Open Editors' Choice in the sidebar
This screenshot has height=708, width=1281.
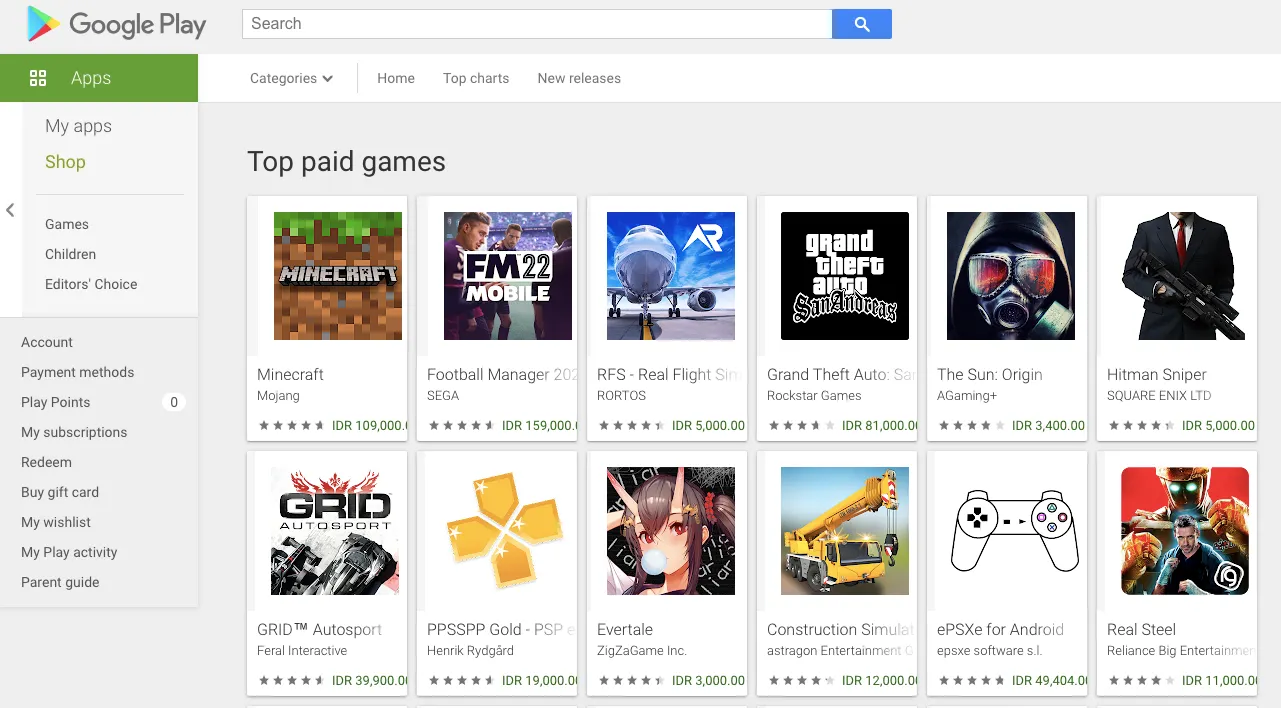click(x=91, y=284)
